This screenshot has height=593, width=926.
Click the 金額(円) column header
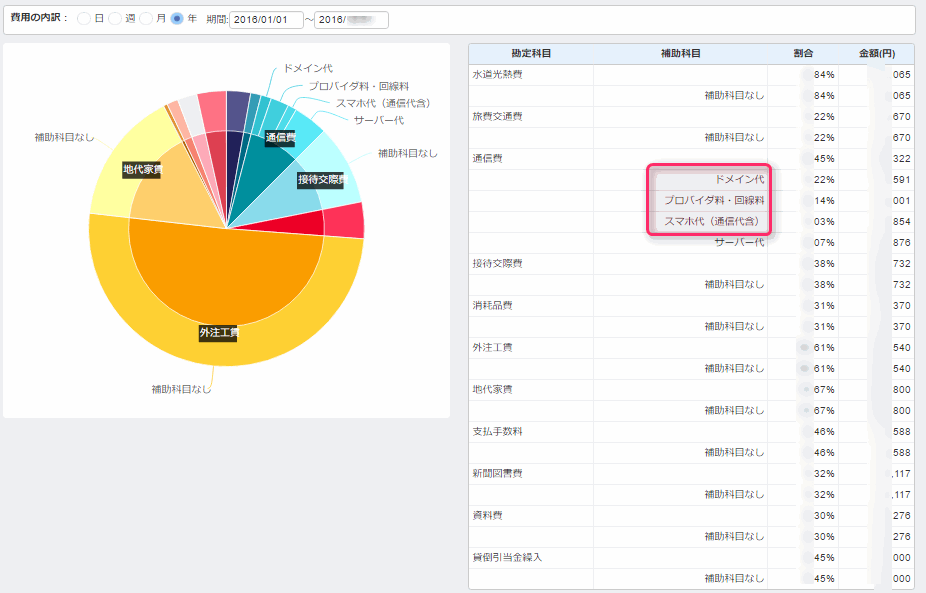(x=875, y=53)
